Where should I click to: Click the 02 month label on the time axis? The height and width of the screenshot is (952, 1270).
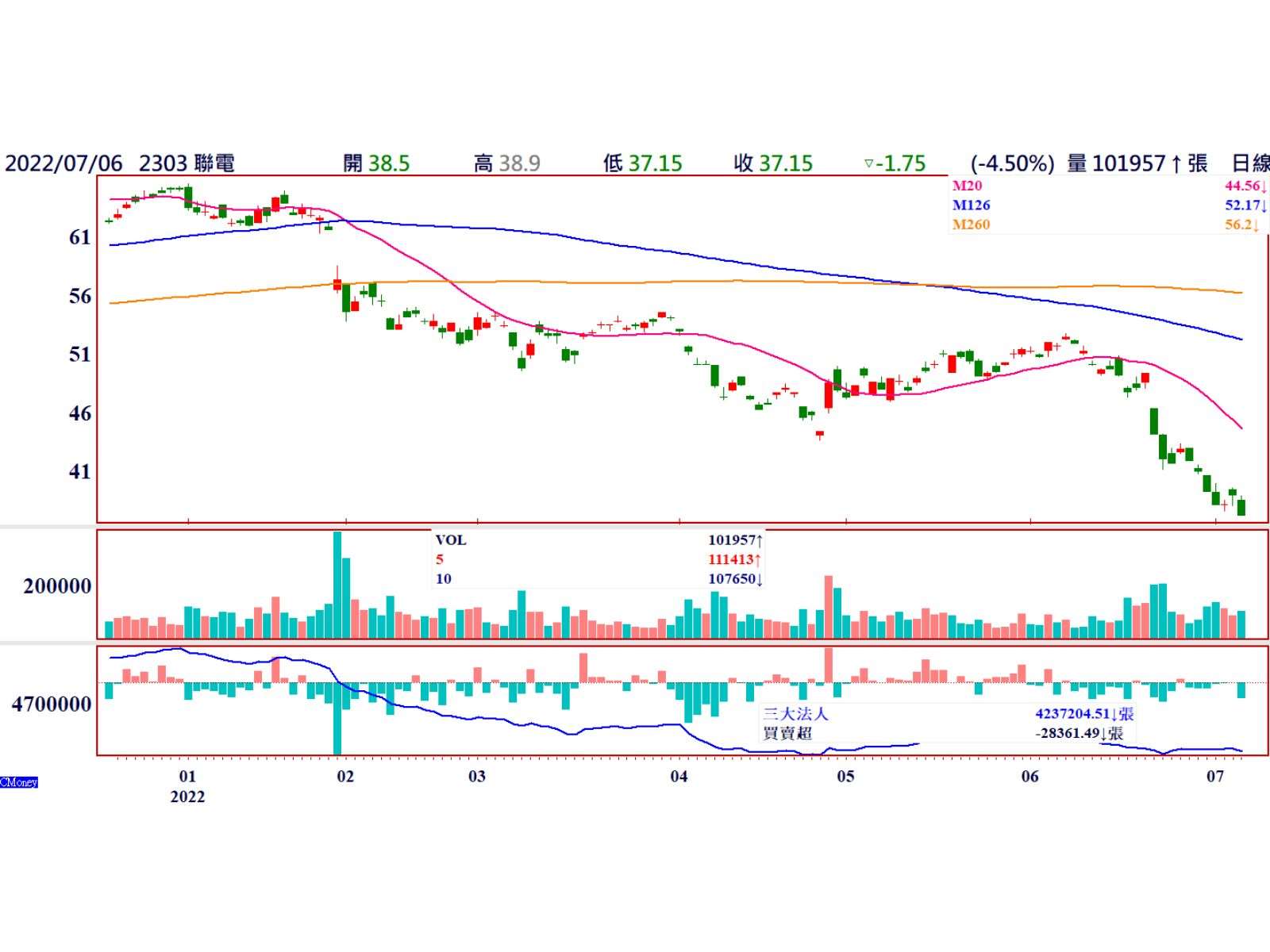[345, 776]
